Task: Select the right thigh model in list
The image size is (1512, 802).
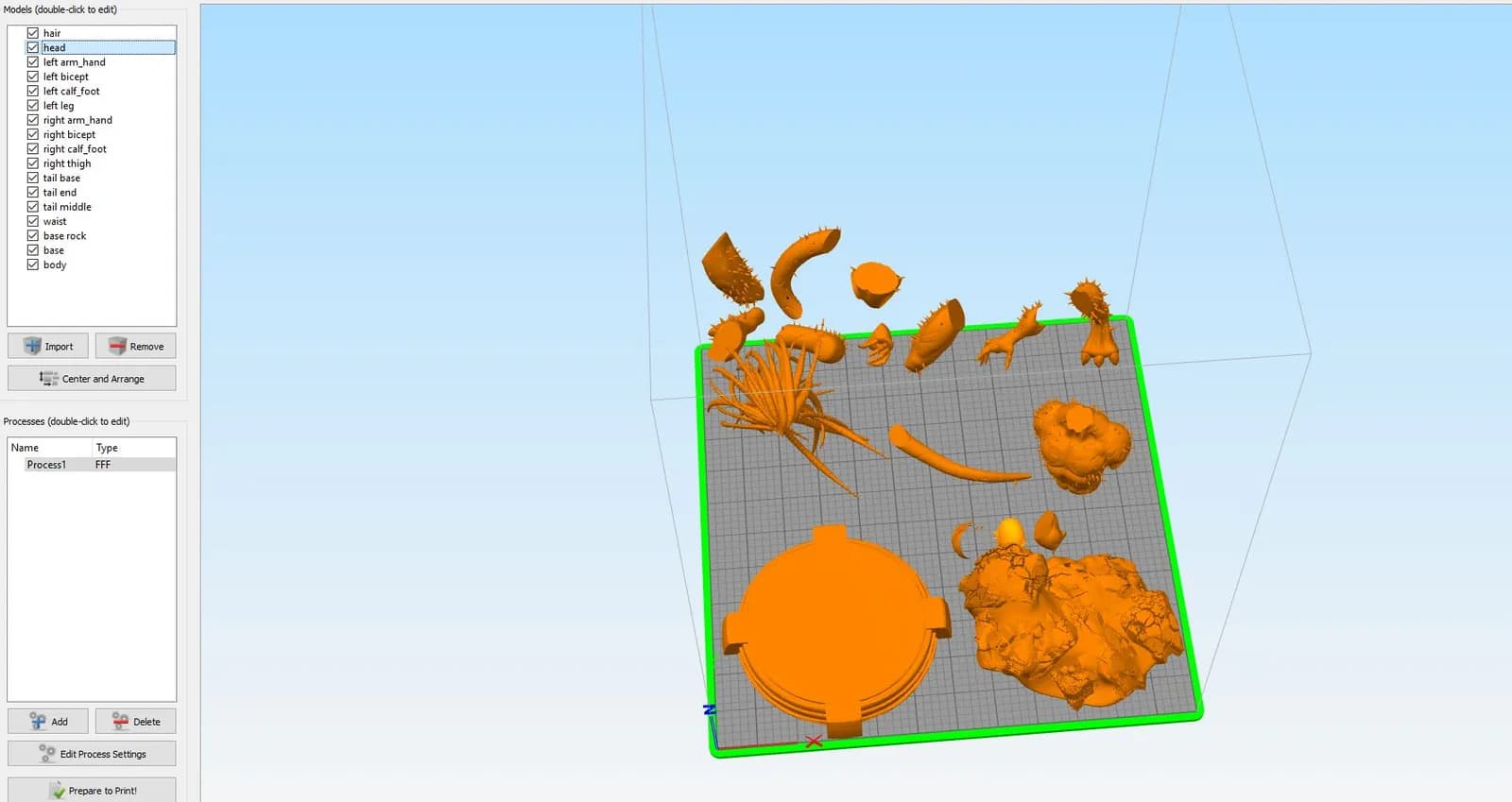Action: pyautogui.click(x=67, y=163)
